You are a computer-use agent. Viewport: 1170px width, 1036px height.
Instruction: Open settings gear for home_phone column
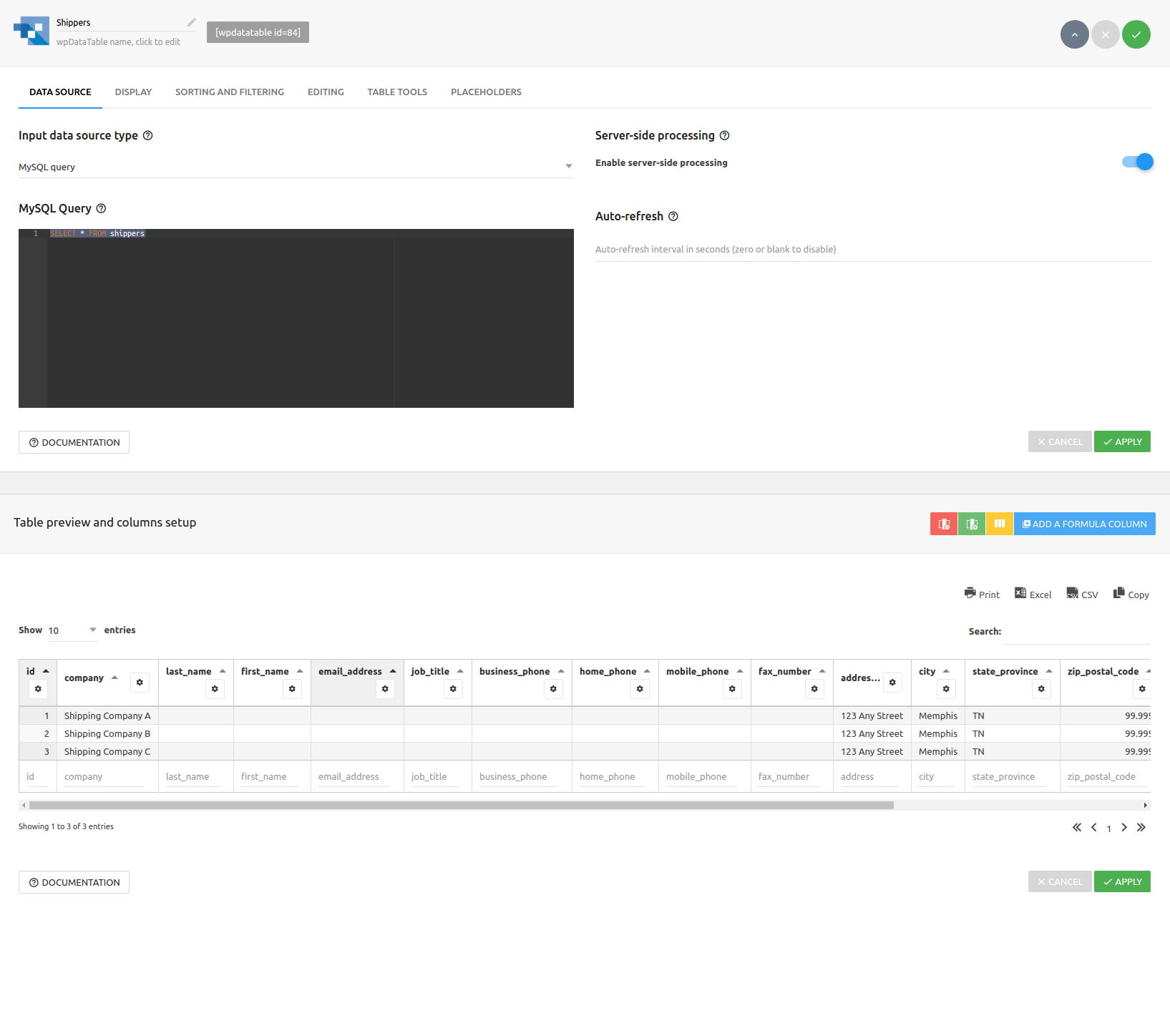[x=640, y=689]
